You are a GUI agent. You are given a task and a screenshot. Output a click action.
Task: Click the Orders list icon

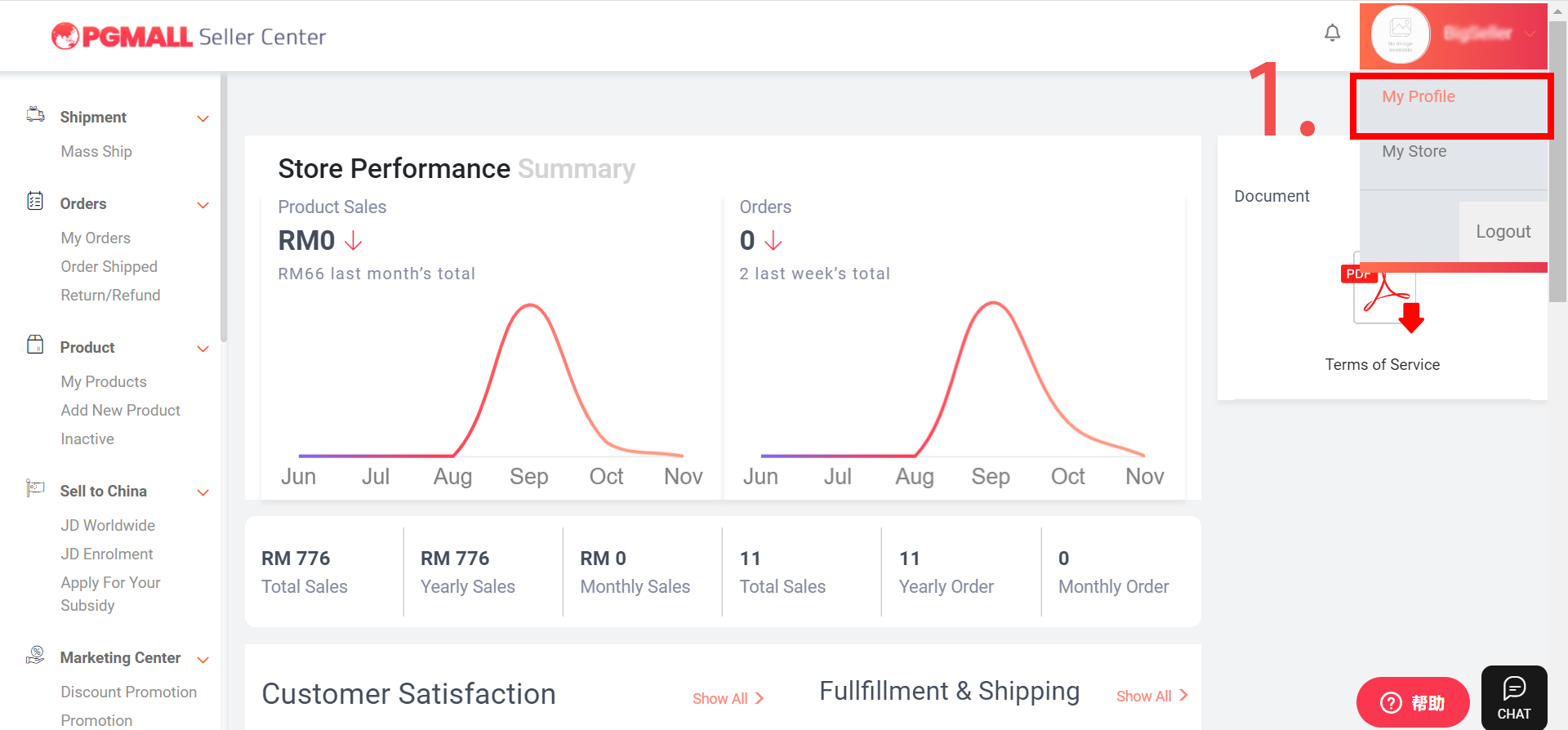35,201
